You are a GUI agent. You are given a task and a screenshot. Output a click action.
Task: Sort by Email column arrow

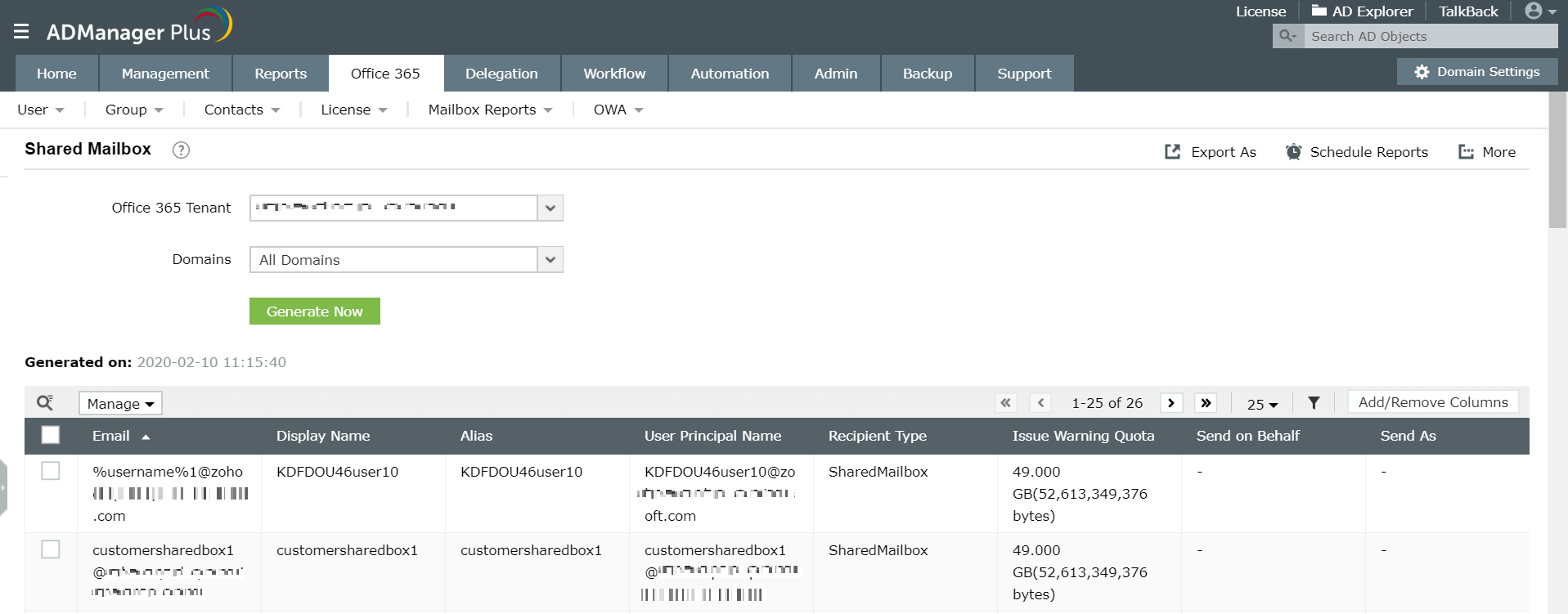146,437
